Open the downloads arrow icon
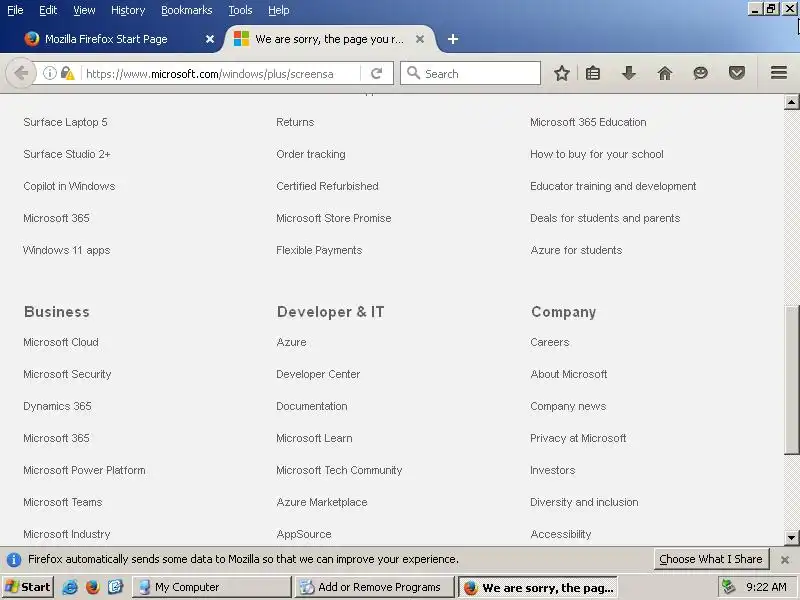 [629, 73]
